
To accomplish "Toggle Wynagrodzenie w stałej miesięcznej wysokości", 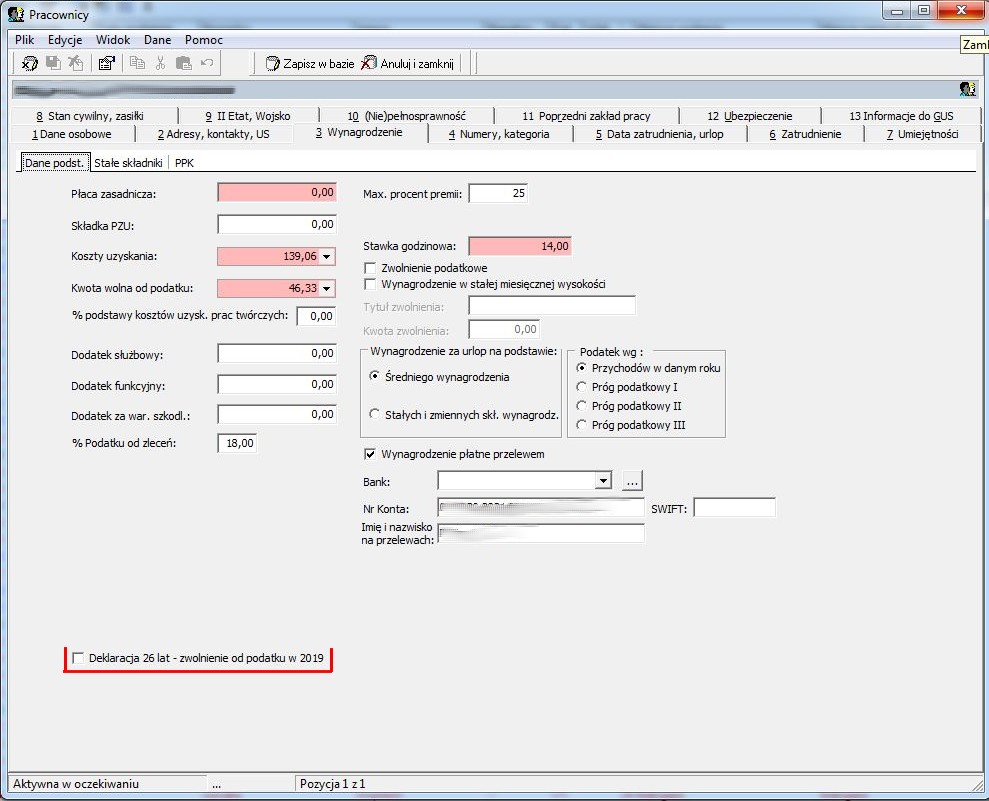I will pos(370,284).
